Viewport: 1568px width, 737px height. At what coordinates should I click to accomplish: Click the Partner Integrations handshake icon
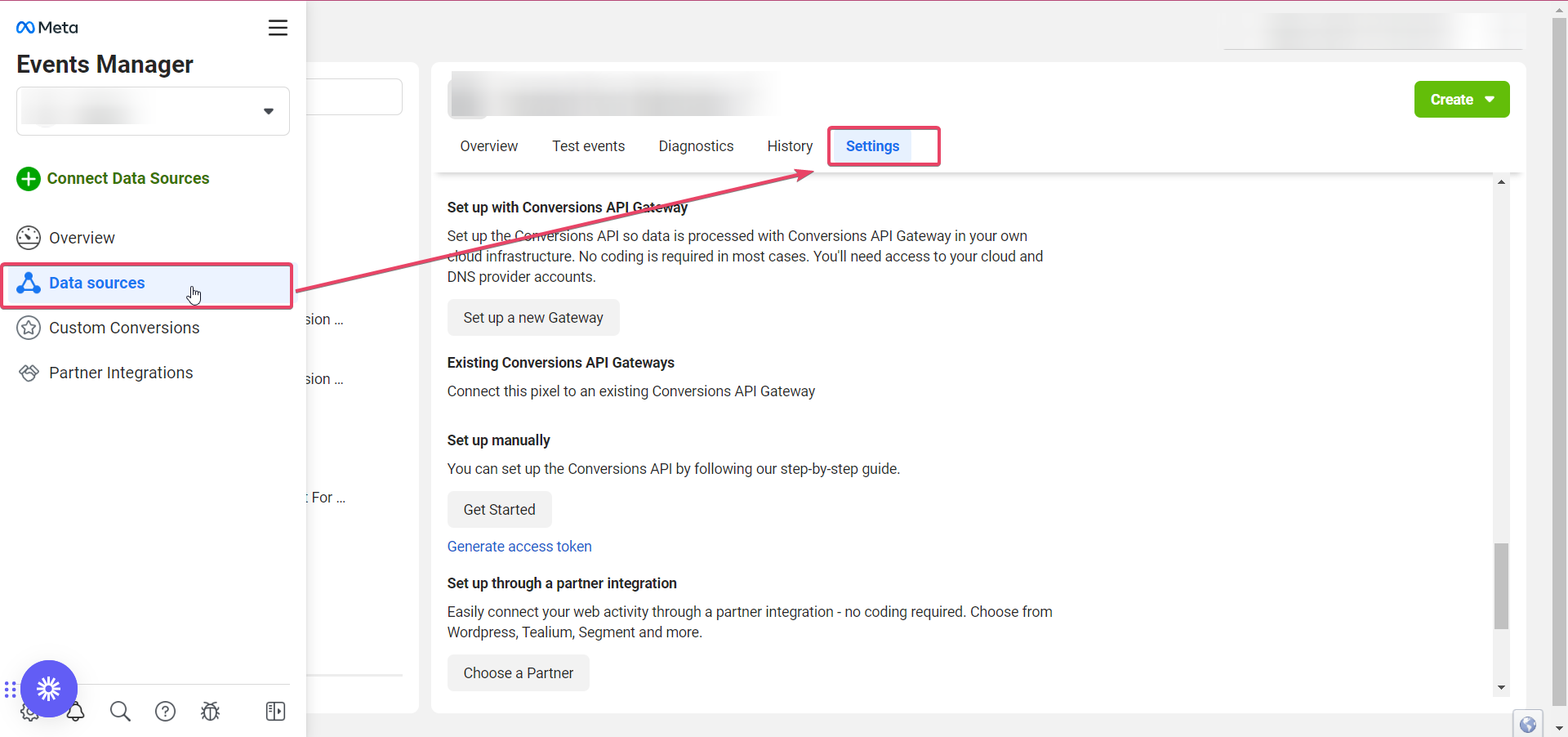(29, 373)
